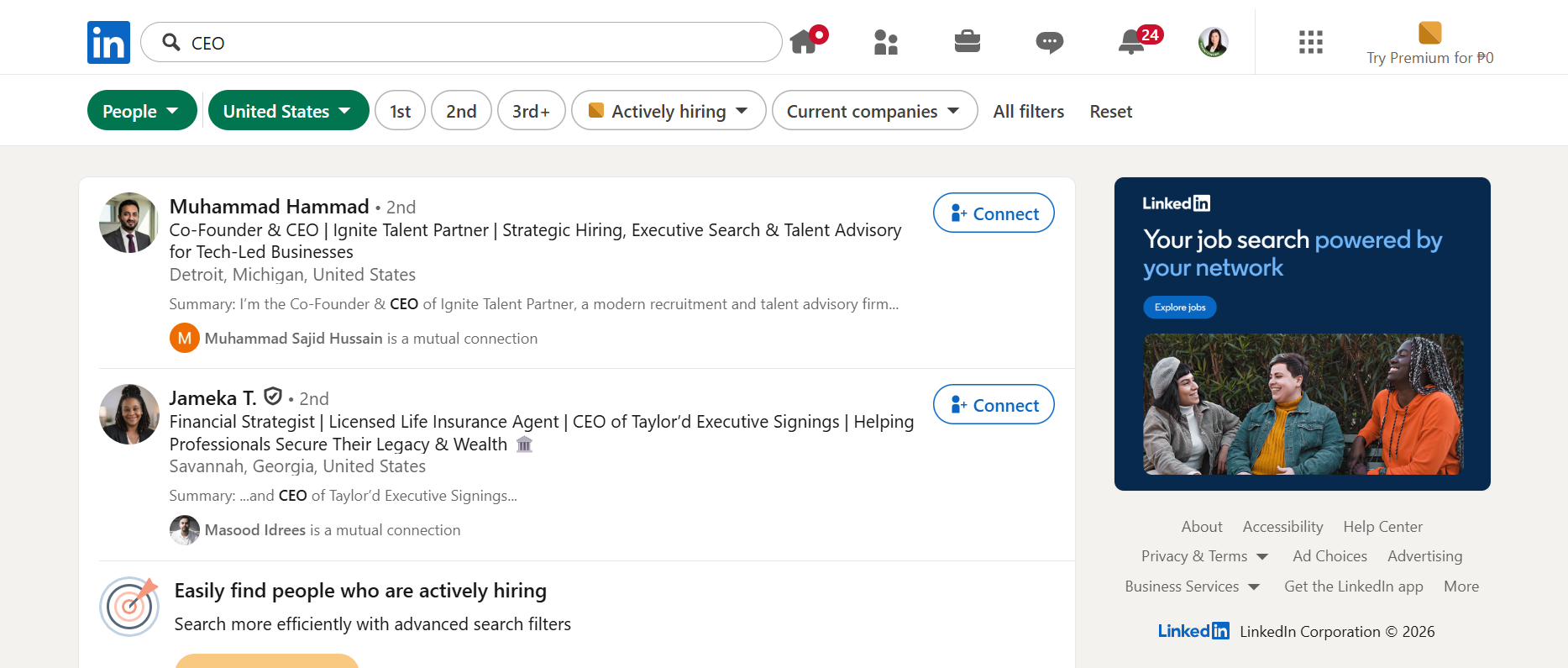
Task: Open the Advertising footer link
Action: point(1424,556)
